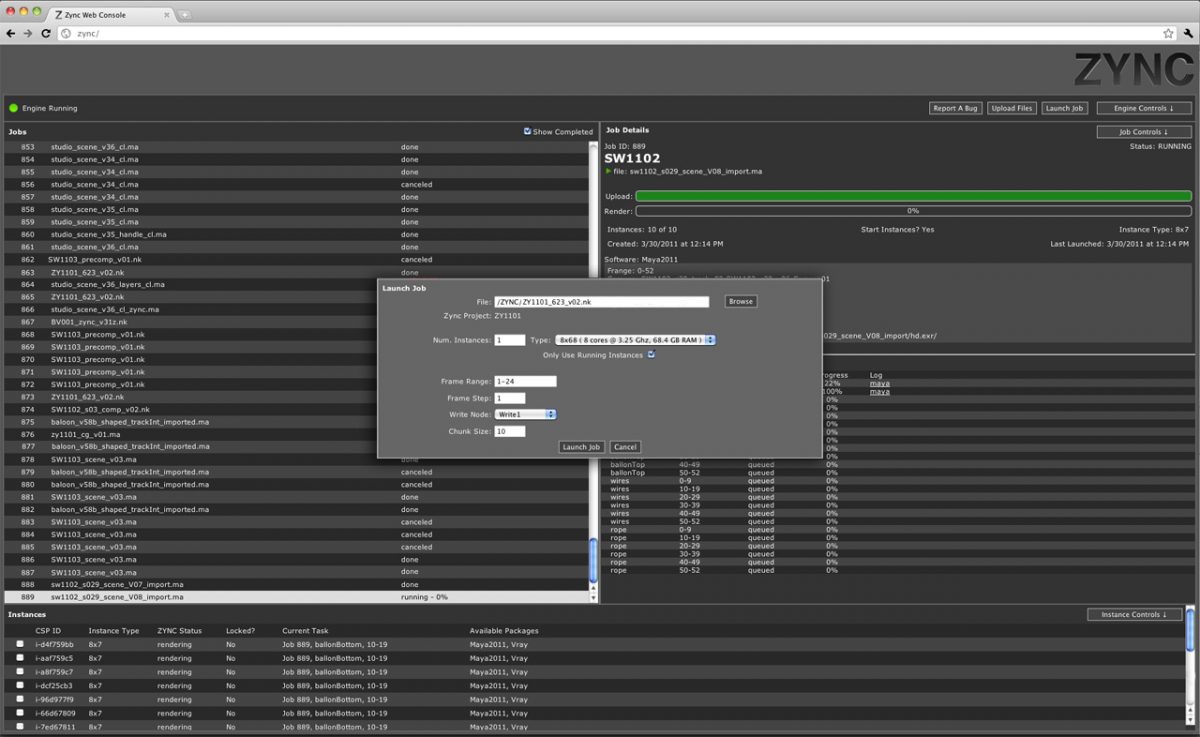The image size is (1200, 737).
Task: Click the green Engine Running status indicator
Action: tap(11, 108)
